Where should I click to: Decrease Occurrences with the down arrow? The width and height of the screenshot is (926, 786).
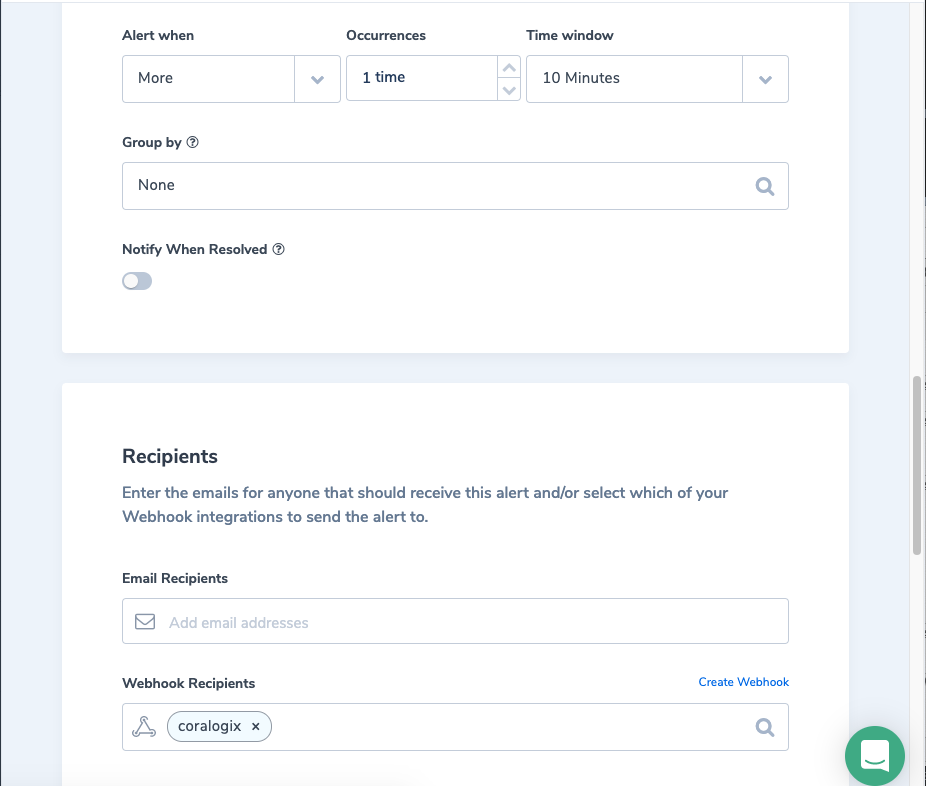point(509,90)
